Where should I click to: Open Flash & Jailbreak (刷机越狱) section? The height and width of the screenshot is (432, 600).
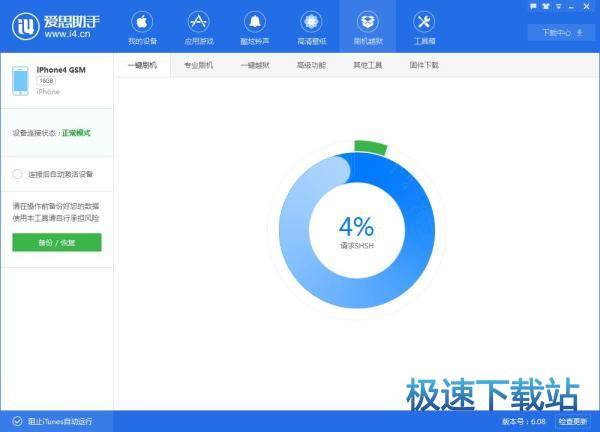368,27
